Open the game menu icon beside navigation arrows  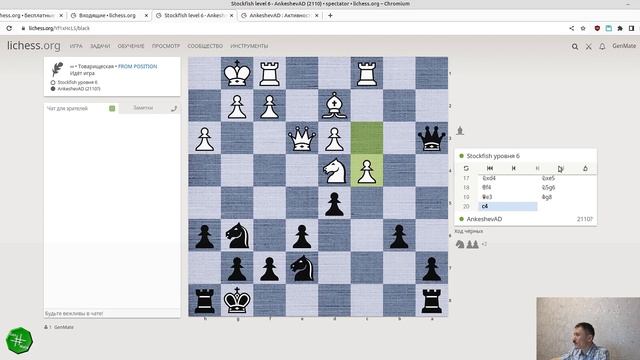[585, 168]
